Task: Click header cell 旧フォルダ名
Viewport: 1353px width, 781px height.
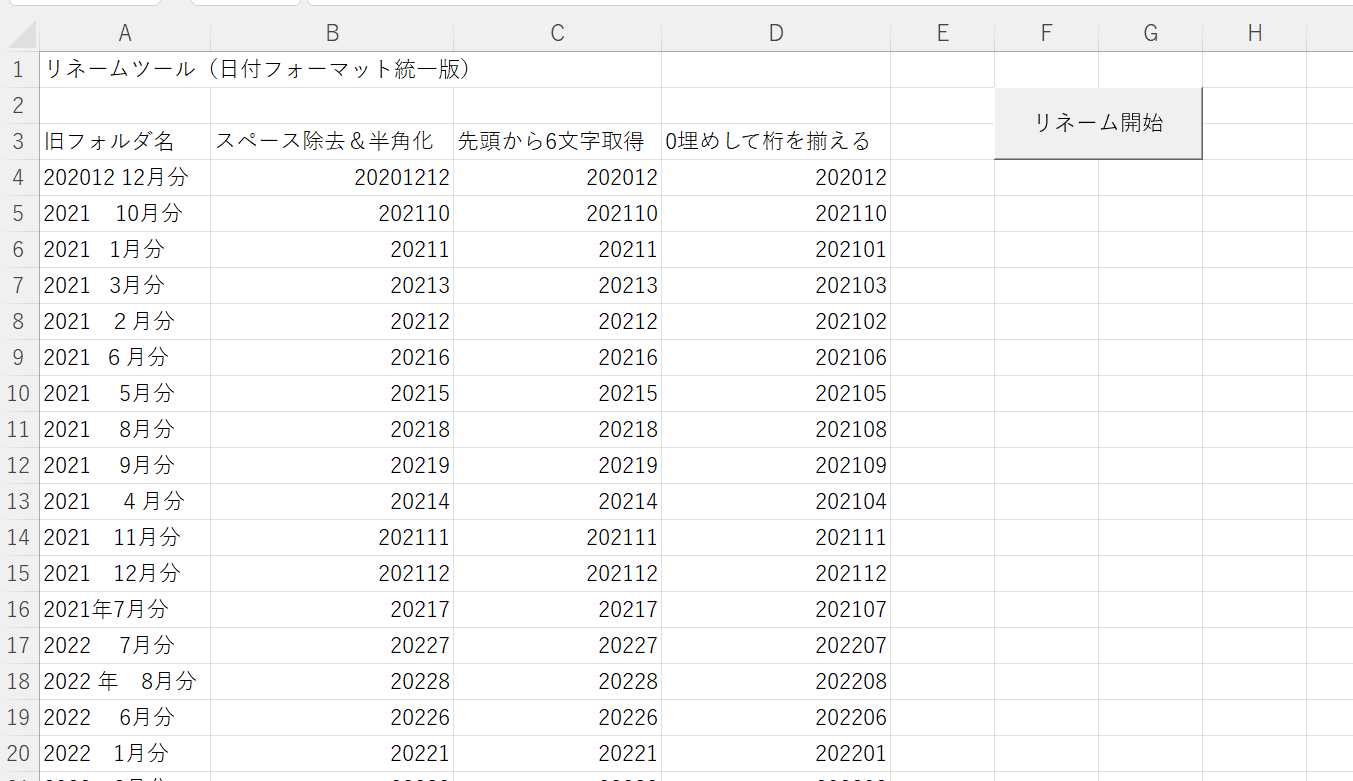Action: [x=125, y=142]
